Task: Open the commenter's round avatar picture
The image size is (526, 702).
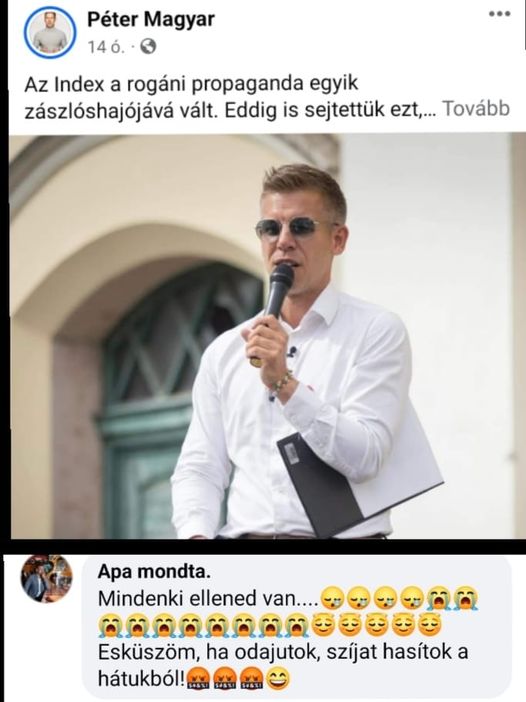Action: 46,578
